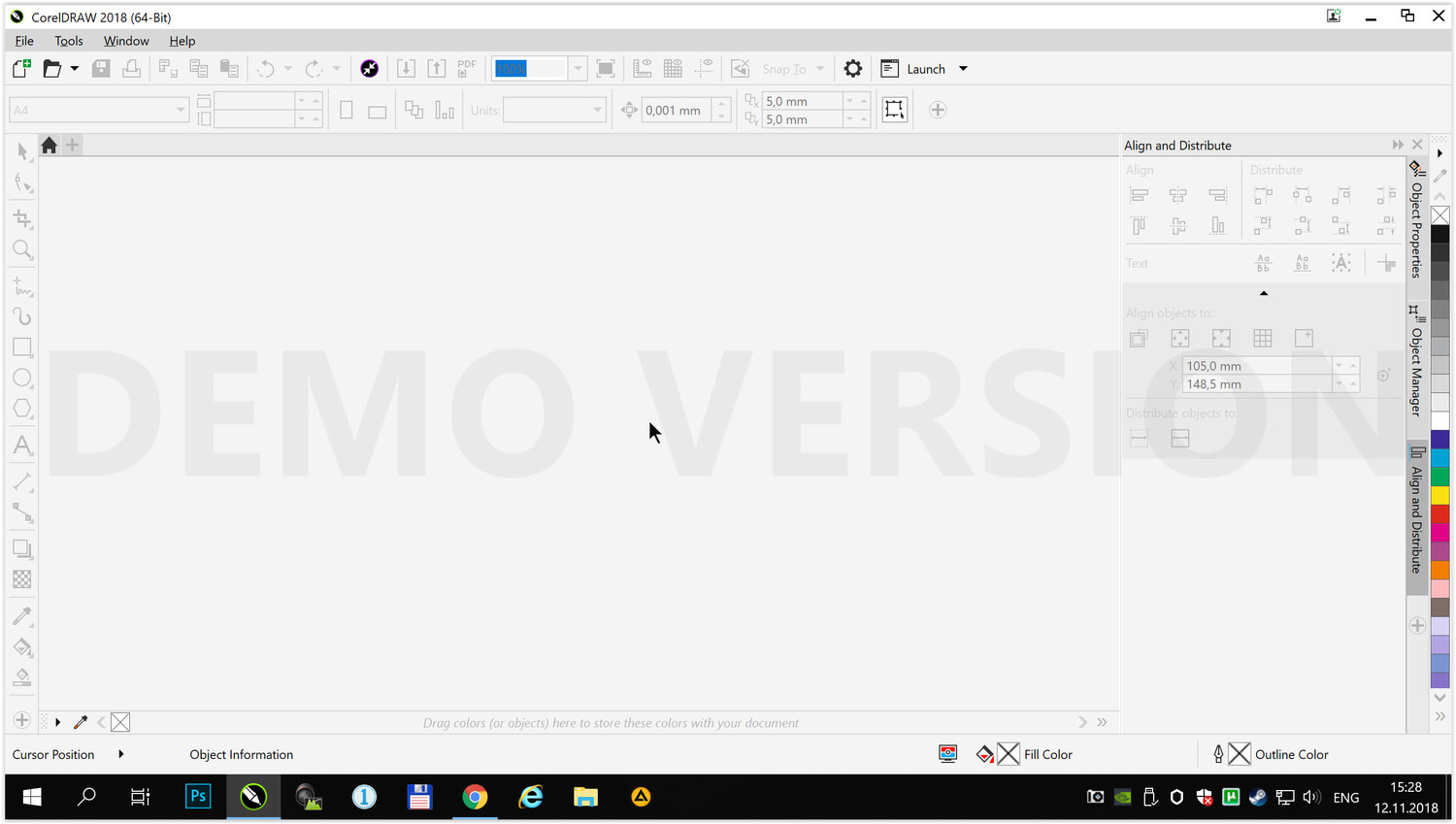Pick the Transparency checkerboard tool

(22, 579)
